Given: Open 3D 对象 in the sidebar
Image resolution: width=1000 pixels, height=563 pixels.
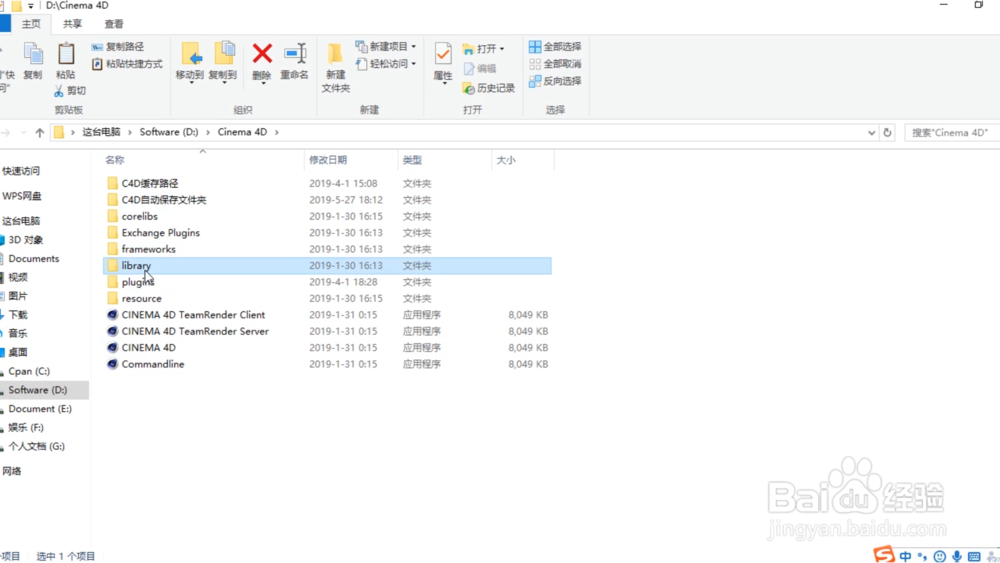Looking at the screenshot, I should coord(26,240).
